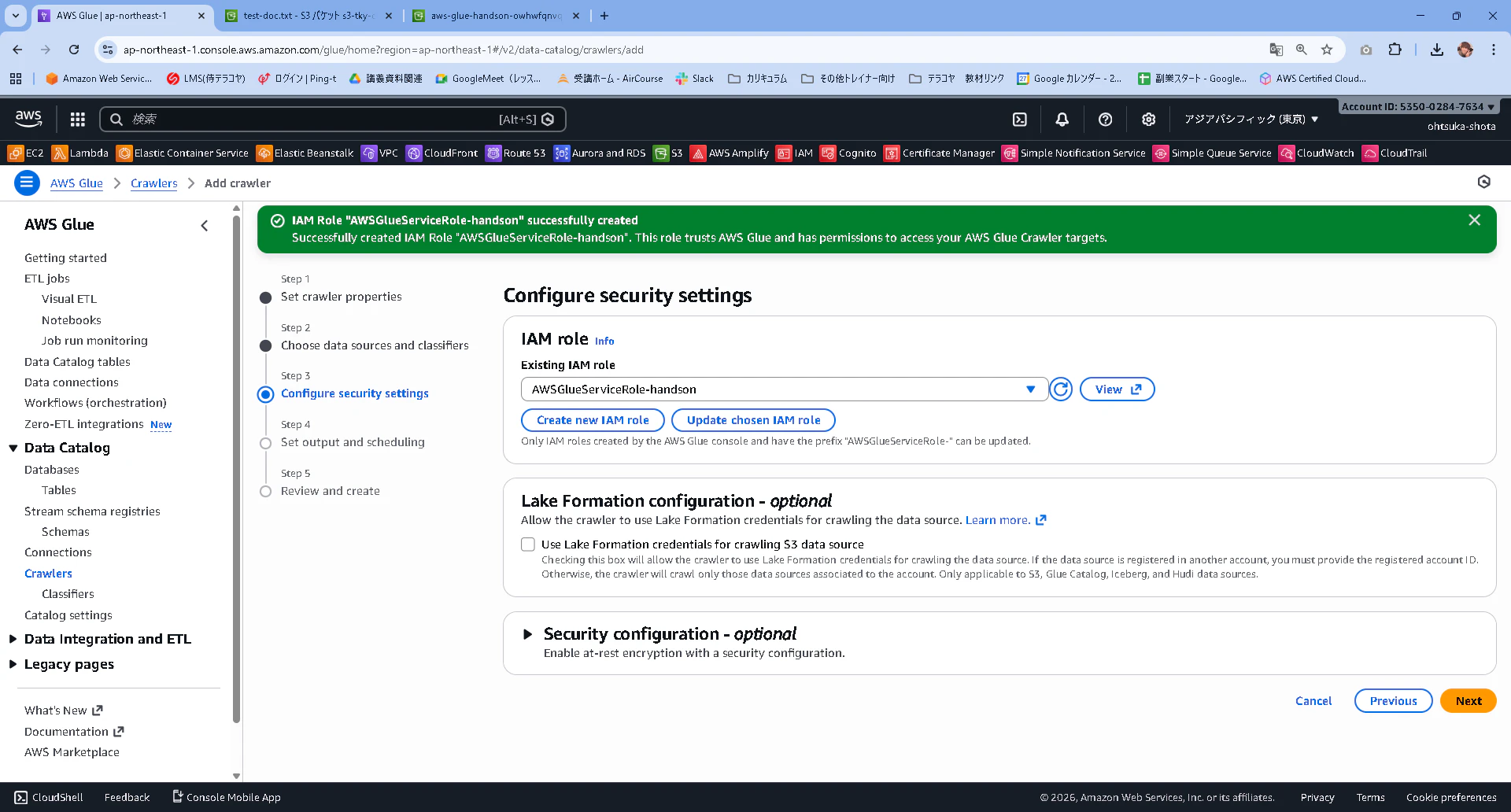This screenshot has width=1511, height=812.
Task: Open EC2 favorite shortcut
Action: tap(26, 153)
